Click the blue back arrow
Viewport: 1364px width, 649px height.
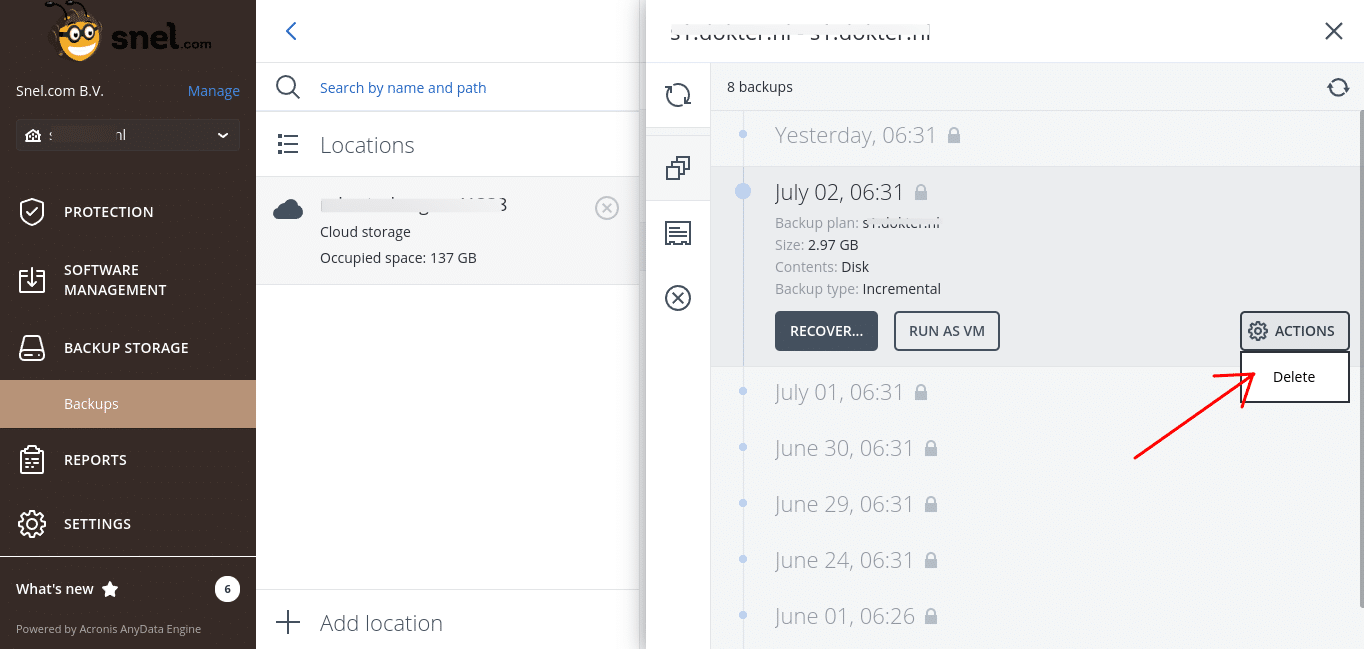click(291, 31)
